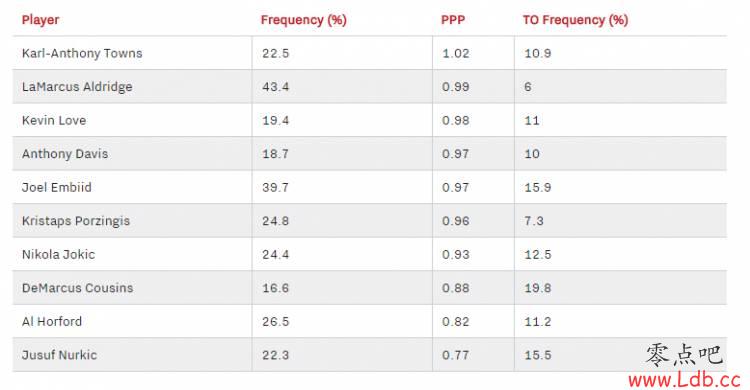
Task: Click the Nikola Jokic name cell
Action: click(58, 255)
